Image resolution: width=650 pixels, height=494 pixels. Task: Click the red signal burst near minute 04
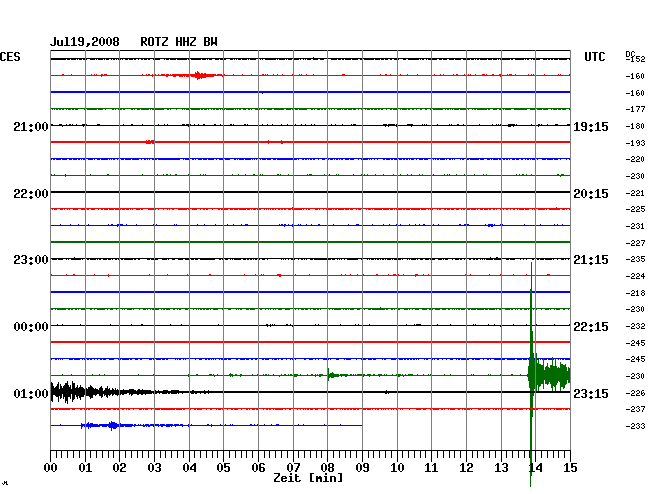[x=199, y=75]
